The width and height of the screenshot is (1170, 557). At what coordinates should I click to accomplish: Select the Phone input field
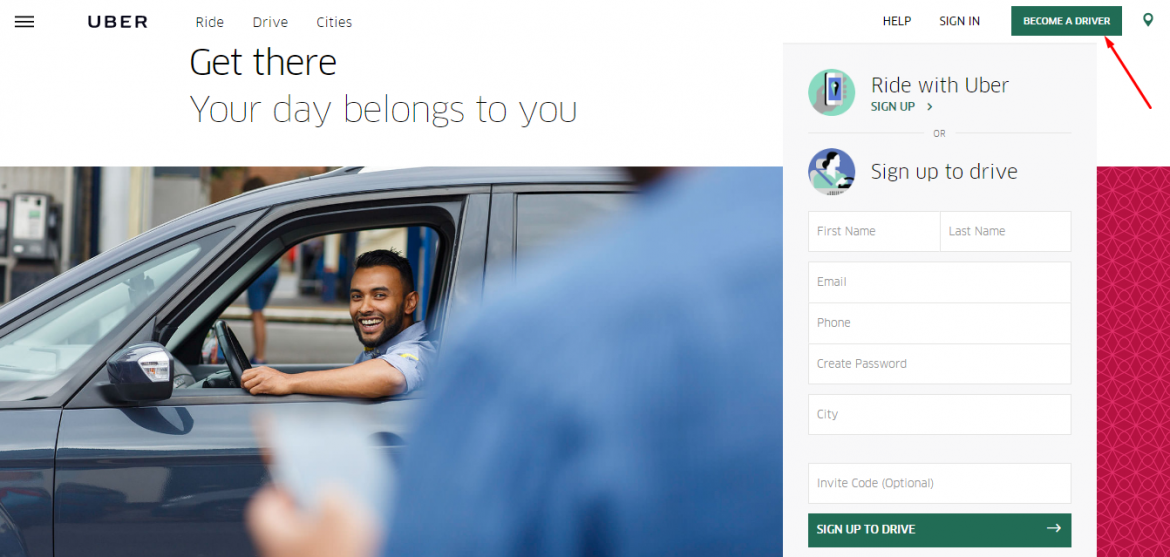pyautogui.click(x=939, y=323)
